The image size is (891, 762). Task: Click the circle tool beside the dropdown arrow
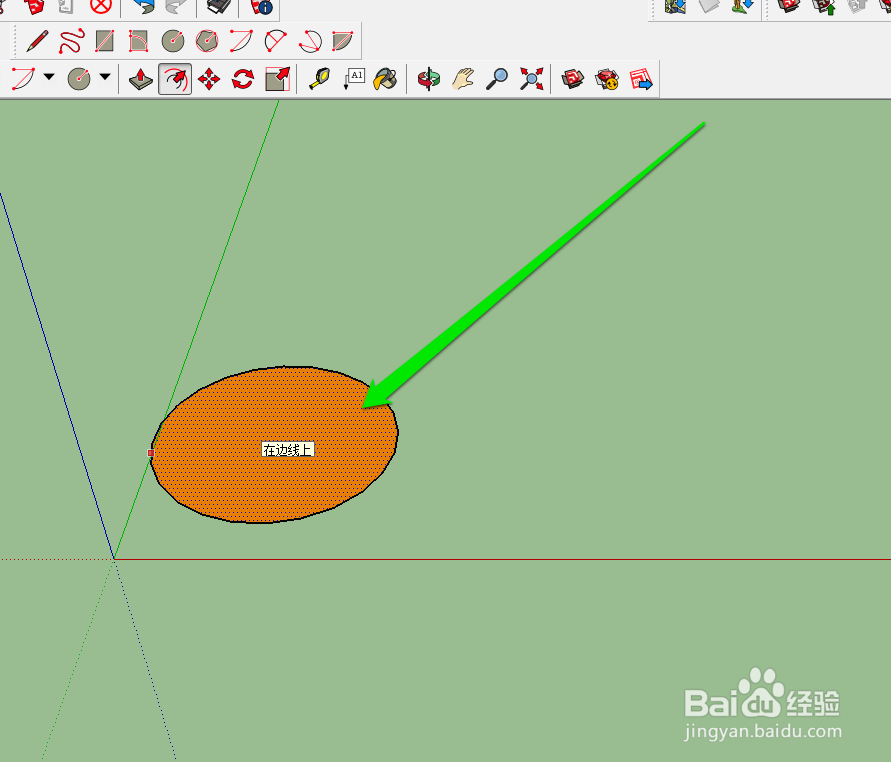(x=79, y=78)
